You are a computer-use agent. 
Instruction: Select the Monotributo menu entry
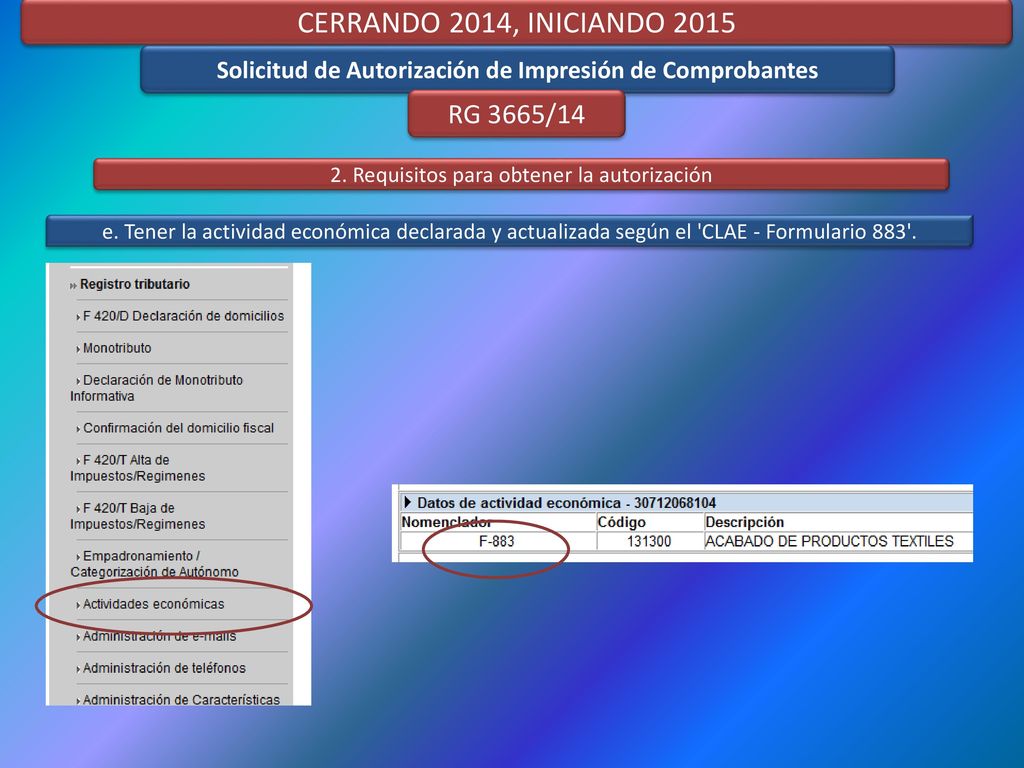click(x=117, y=348)
